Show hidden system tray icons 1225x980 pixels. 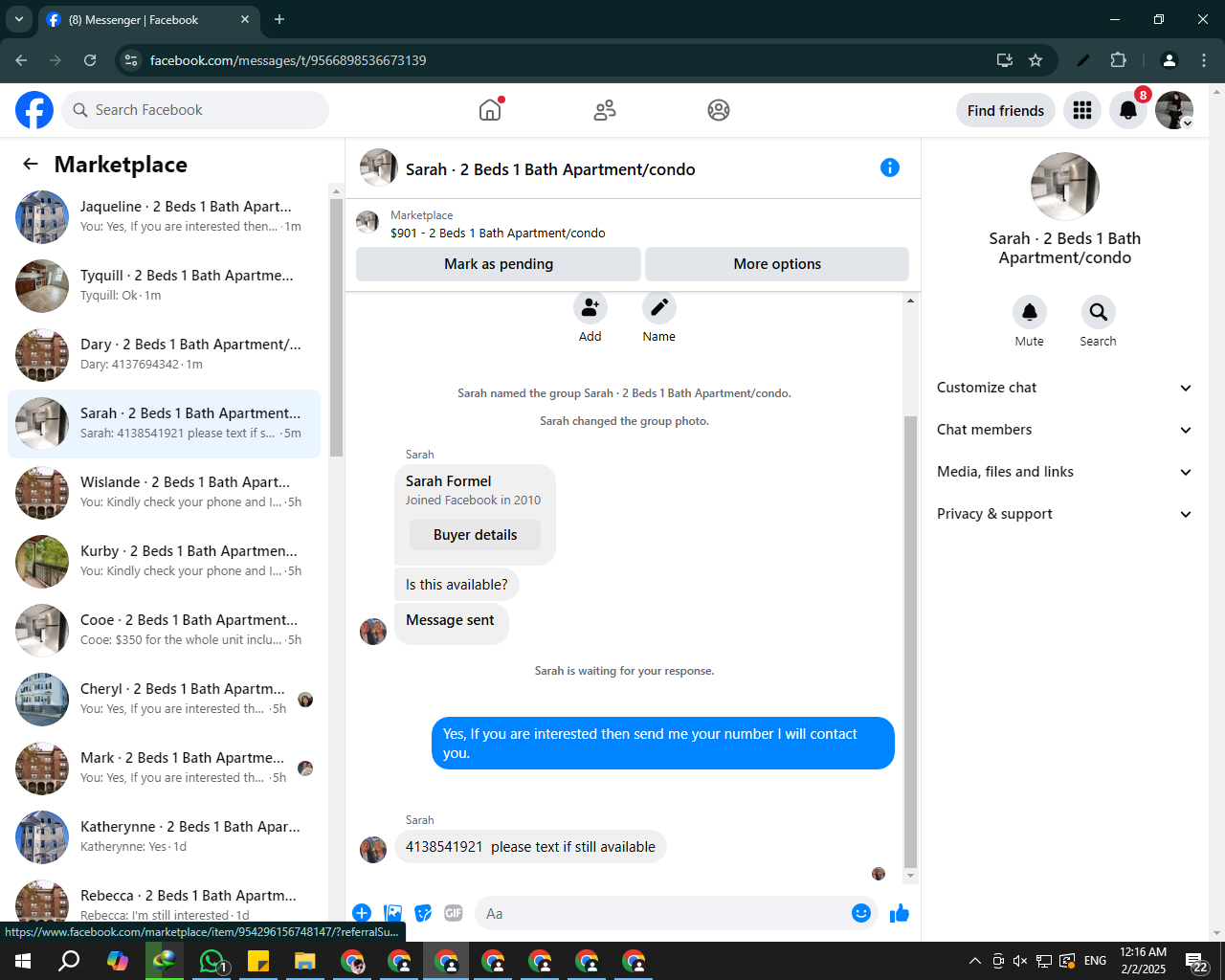(974, 961)
